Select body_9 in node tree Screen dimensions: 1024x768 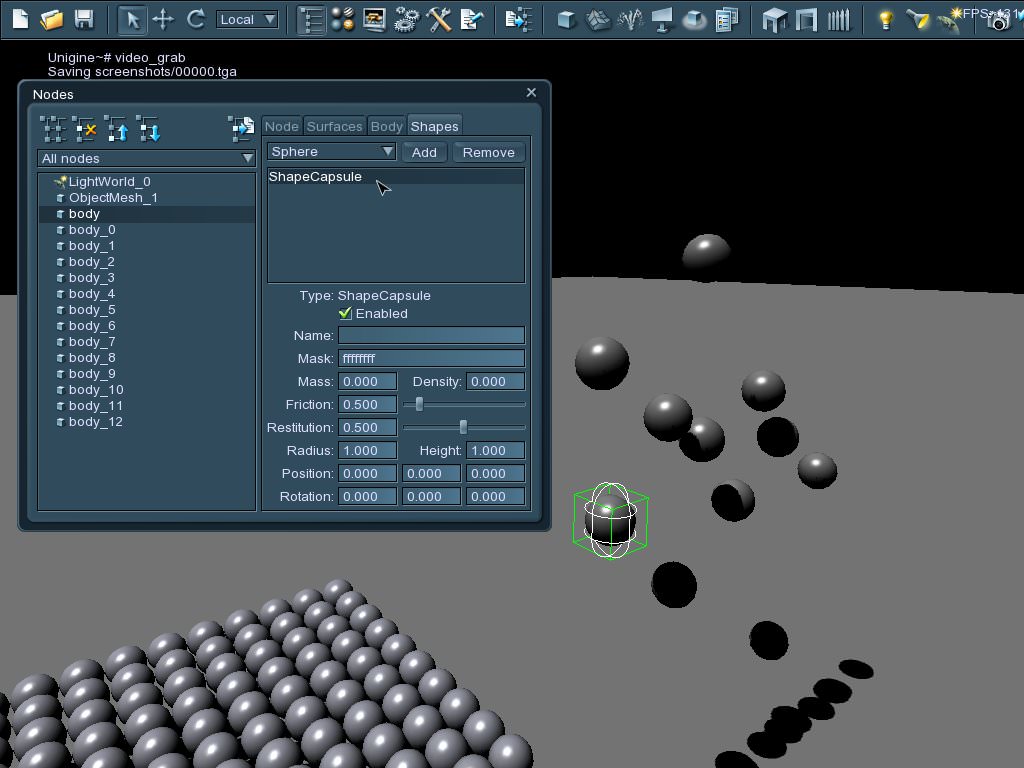point(146,374)
